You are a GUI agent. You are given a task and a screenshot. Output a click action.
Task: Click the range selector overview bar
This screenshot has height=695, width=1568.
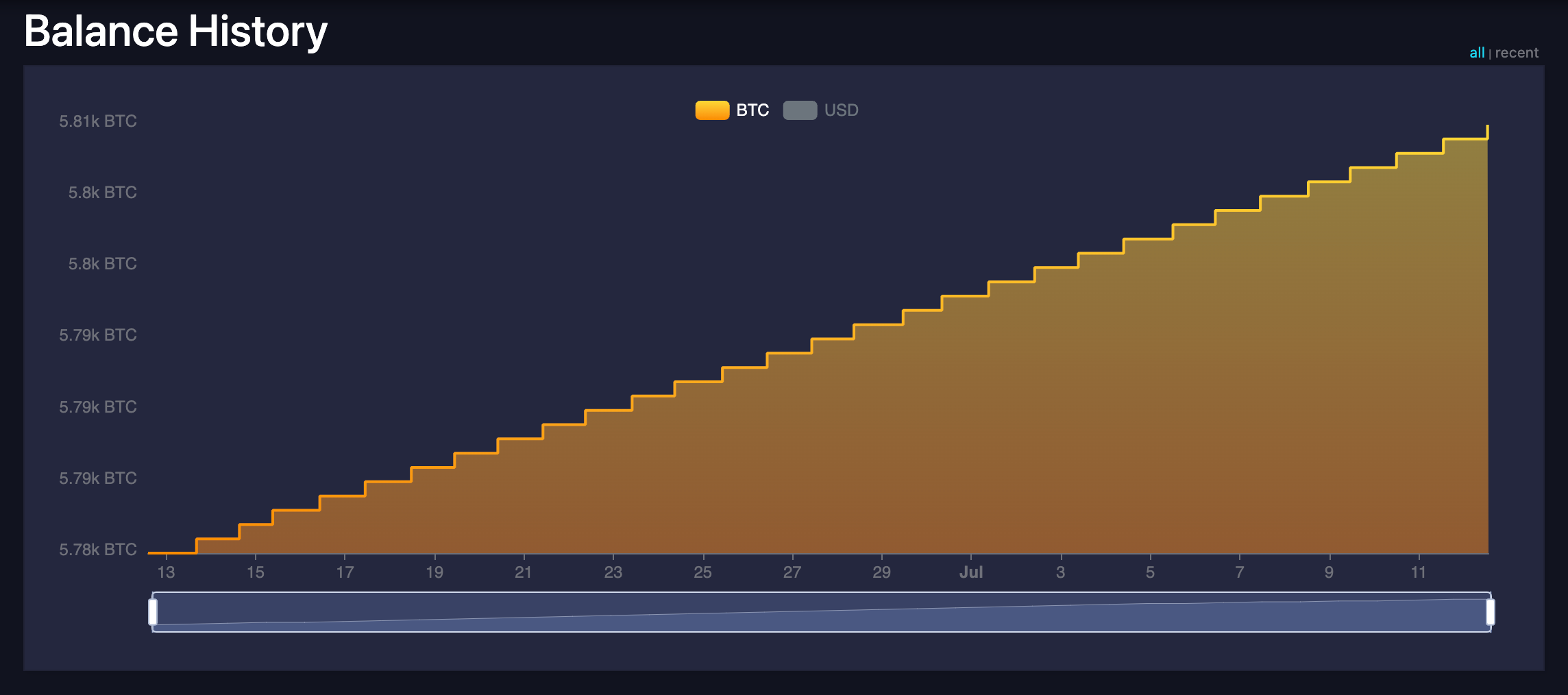pos(821,612)
